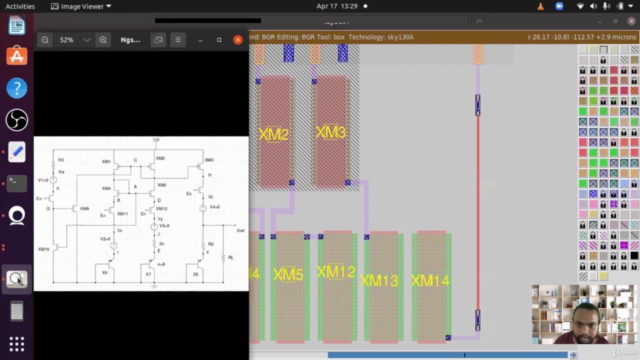The width and height of the screenshot is (640, 360).
Task: Open Ubuntu Software from the dock
Action: (x=17, y=56)
